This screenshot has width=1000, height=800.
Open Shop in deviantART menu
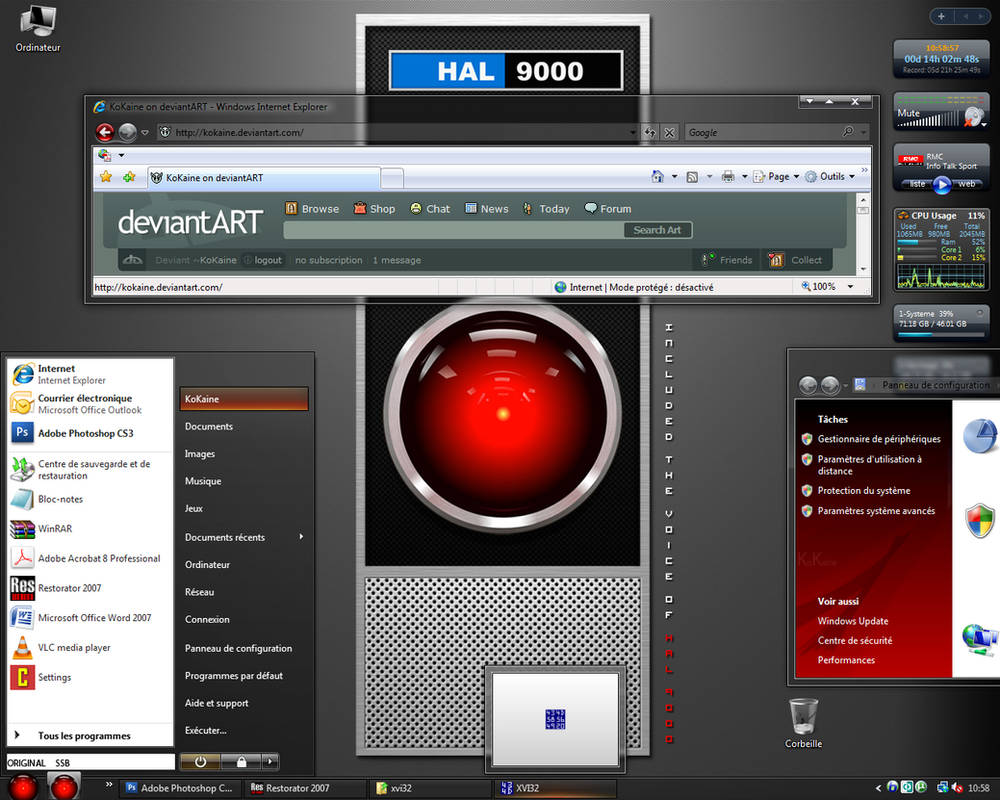coord(374,209)
